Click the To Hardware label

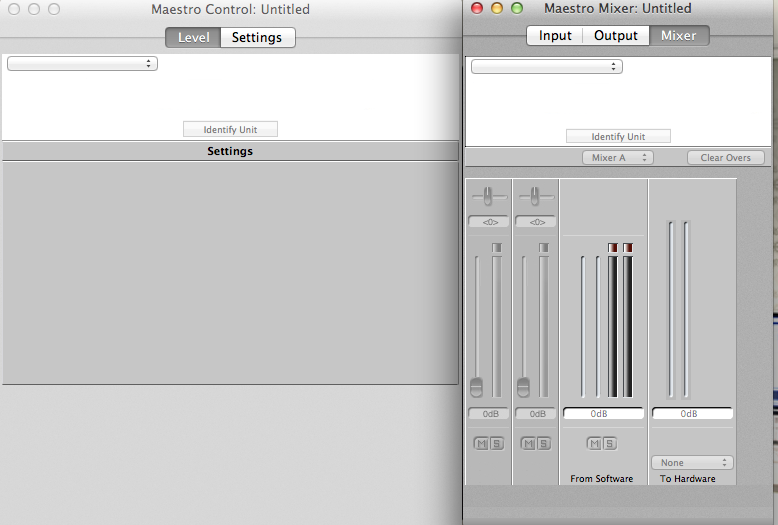click(x=688, y=479)
